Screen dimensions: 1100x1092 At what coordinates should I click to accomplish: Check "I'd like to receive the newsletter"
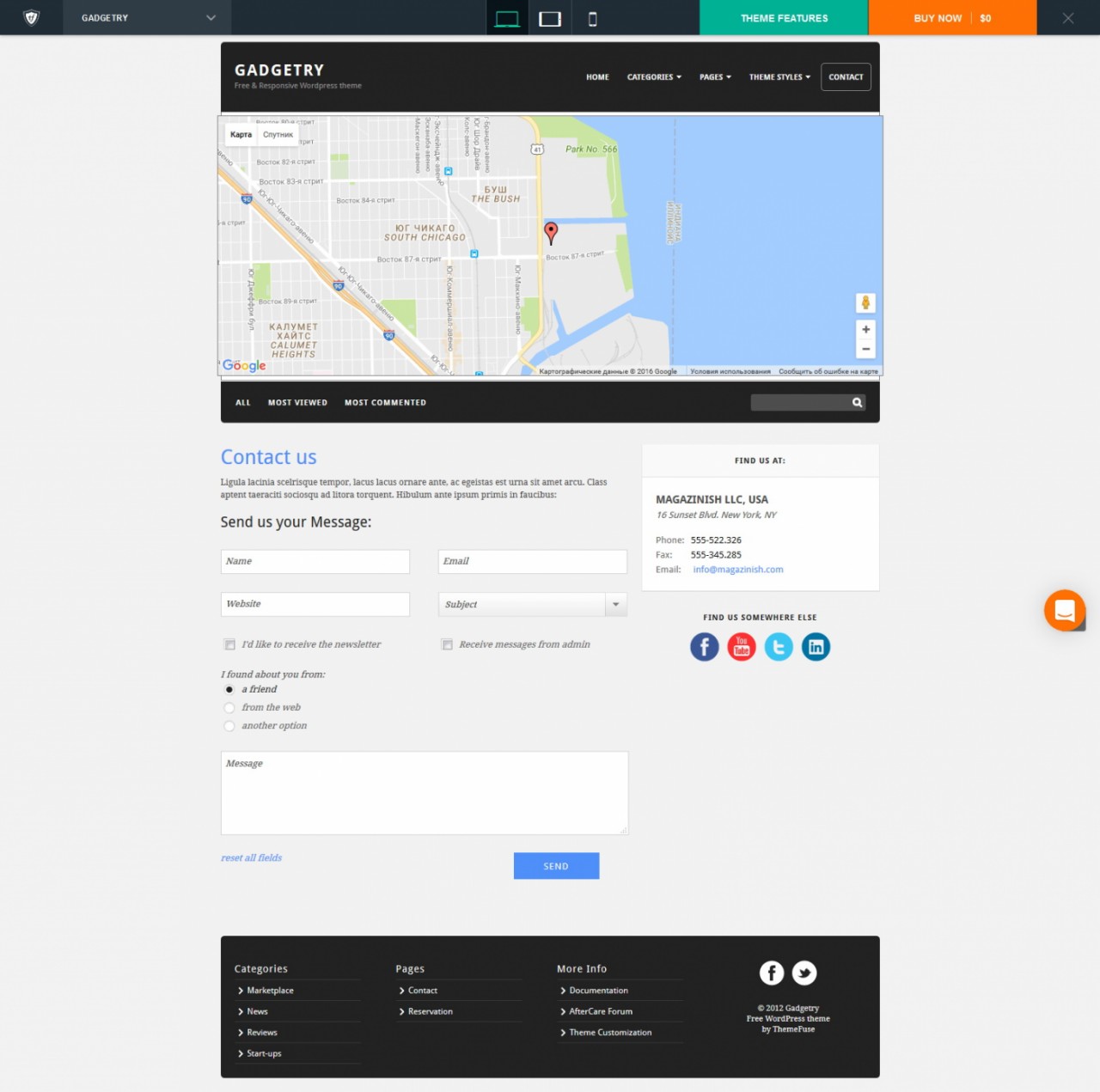(x=229, y=644)
